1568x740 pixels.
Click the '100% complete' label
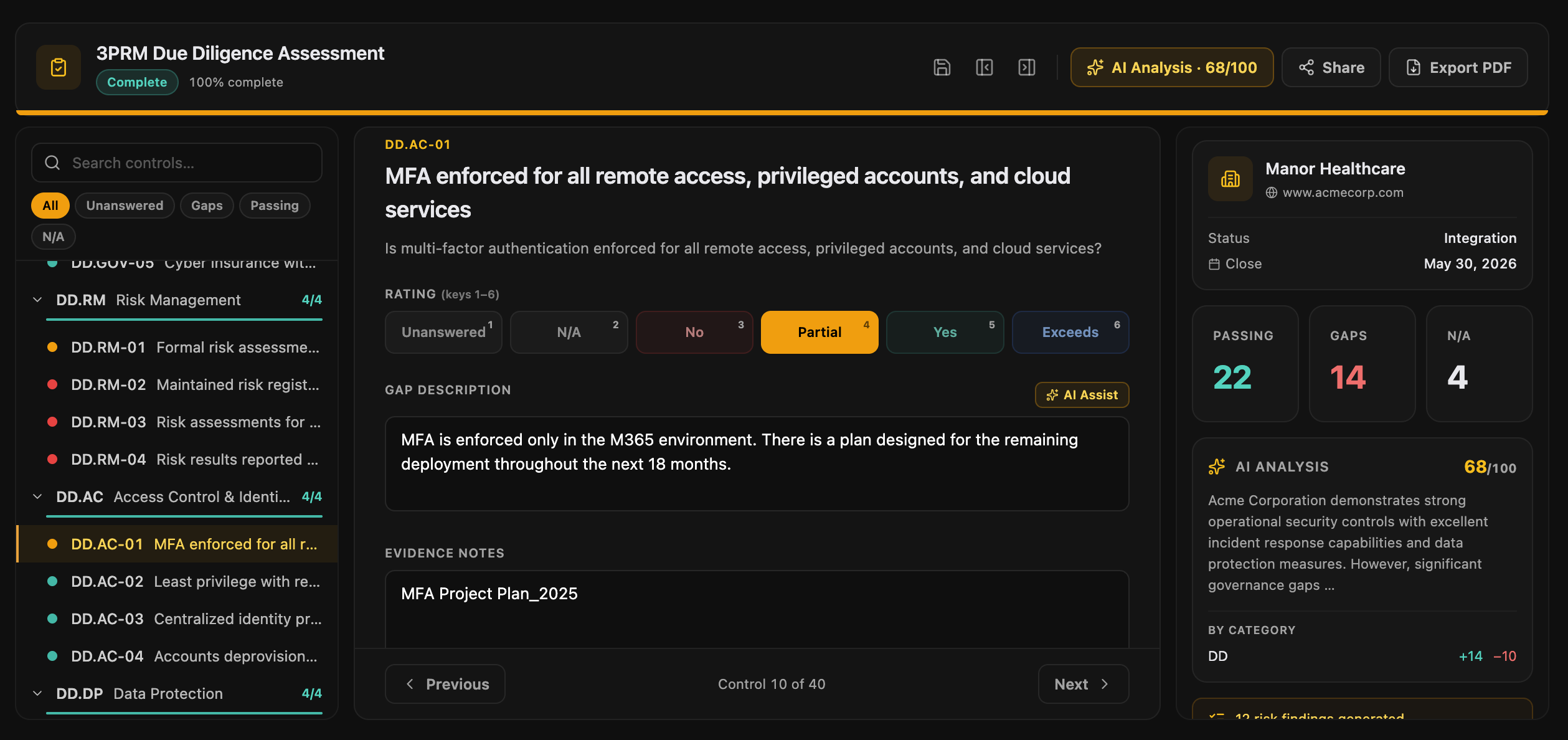[x=236, y=82]
